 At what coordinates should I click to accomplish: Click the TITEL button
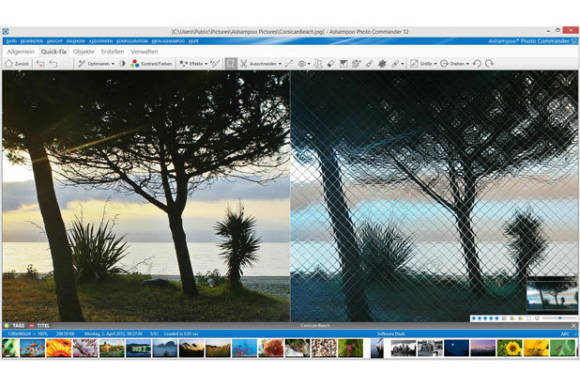[40, 325]
